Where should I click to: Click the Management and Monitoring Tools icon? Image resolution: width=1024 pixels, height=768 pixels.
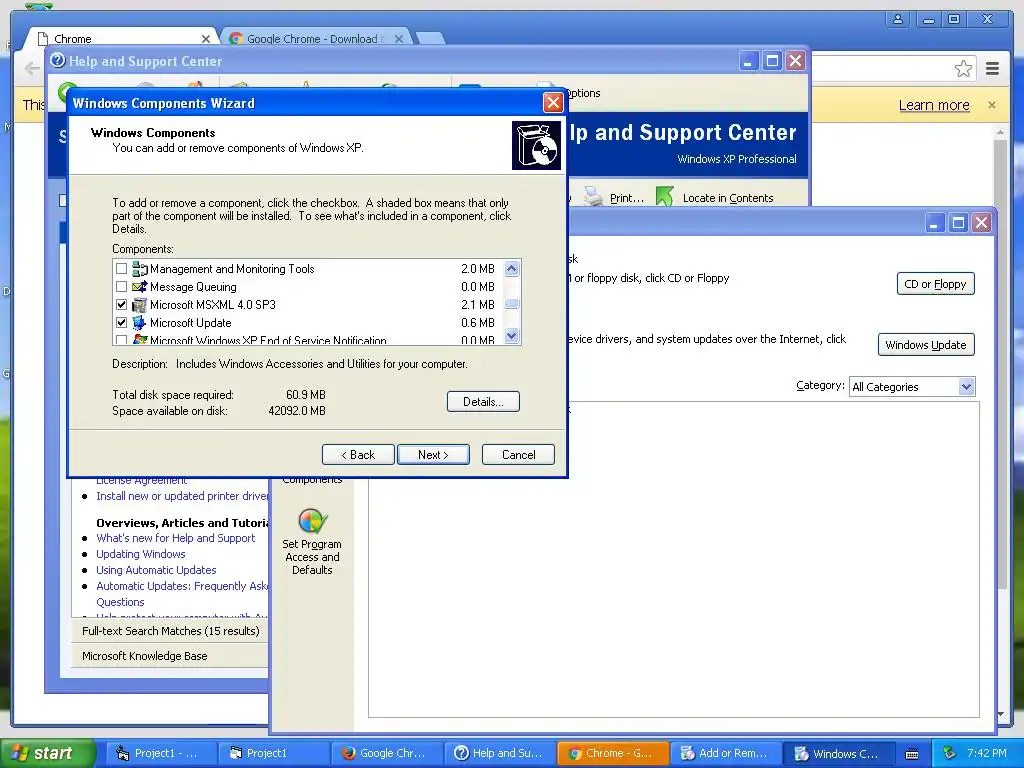tap(139, 268)
